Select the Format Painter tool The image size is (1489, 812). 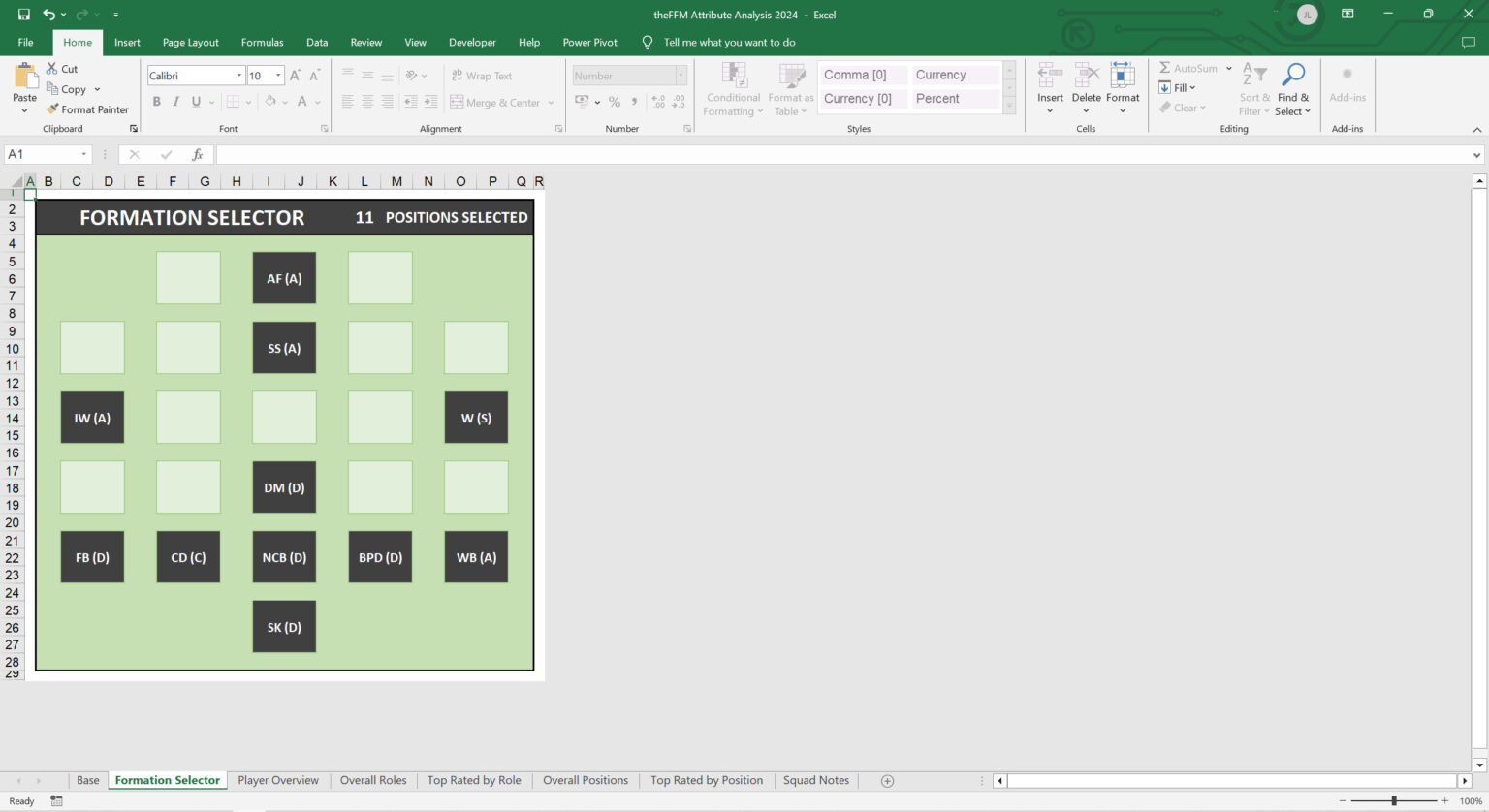pyautogui.click(x=88, y=109)
